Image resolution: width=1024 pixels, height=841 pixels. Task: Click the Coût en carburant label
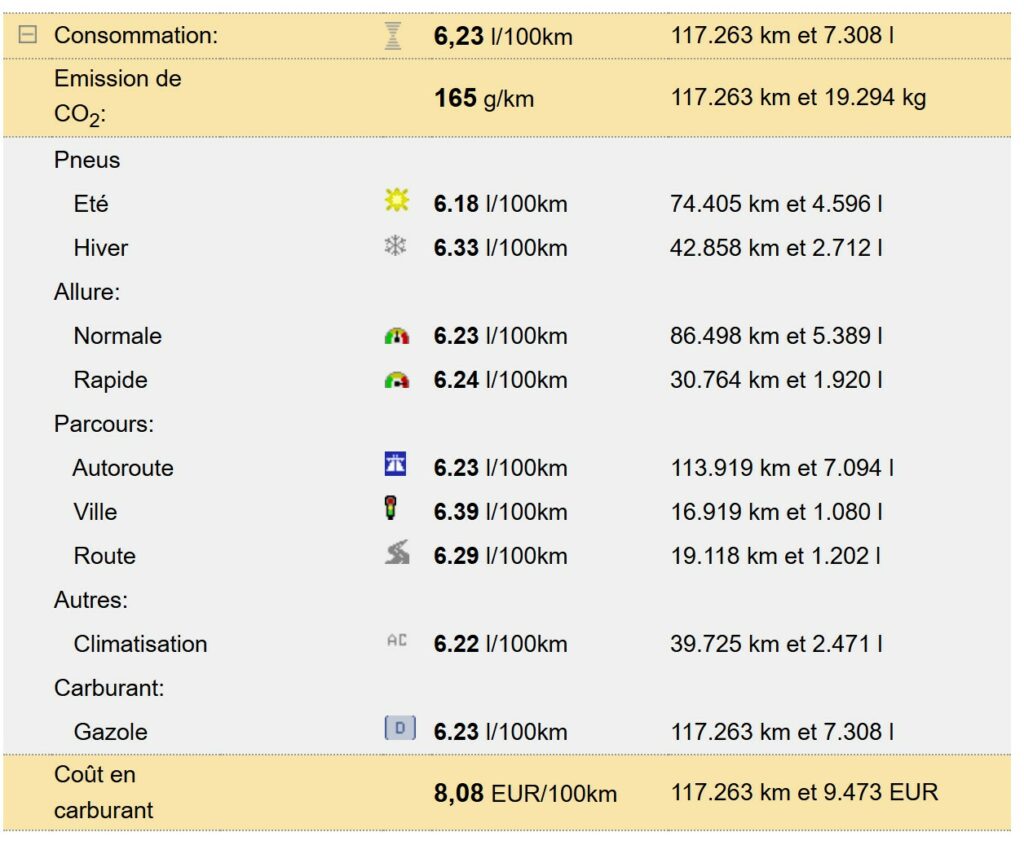[x=103, y=792]
